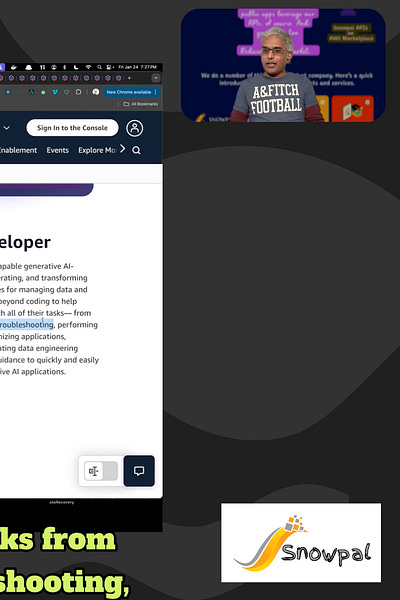Open the Events navigation item
The image size is (400, 600).
point(57,150)
